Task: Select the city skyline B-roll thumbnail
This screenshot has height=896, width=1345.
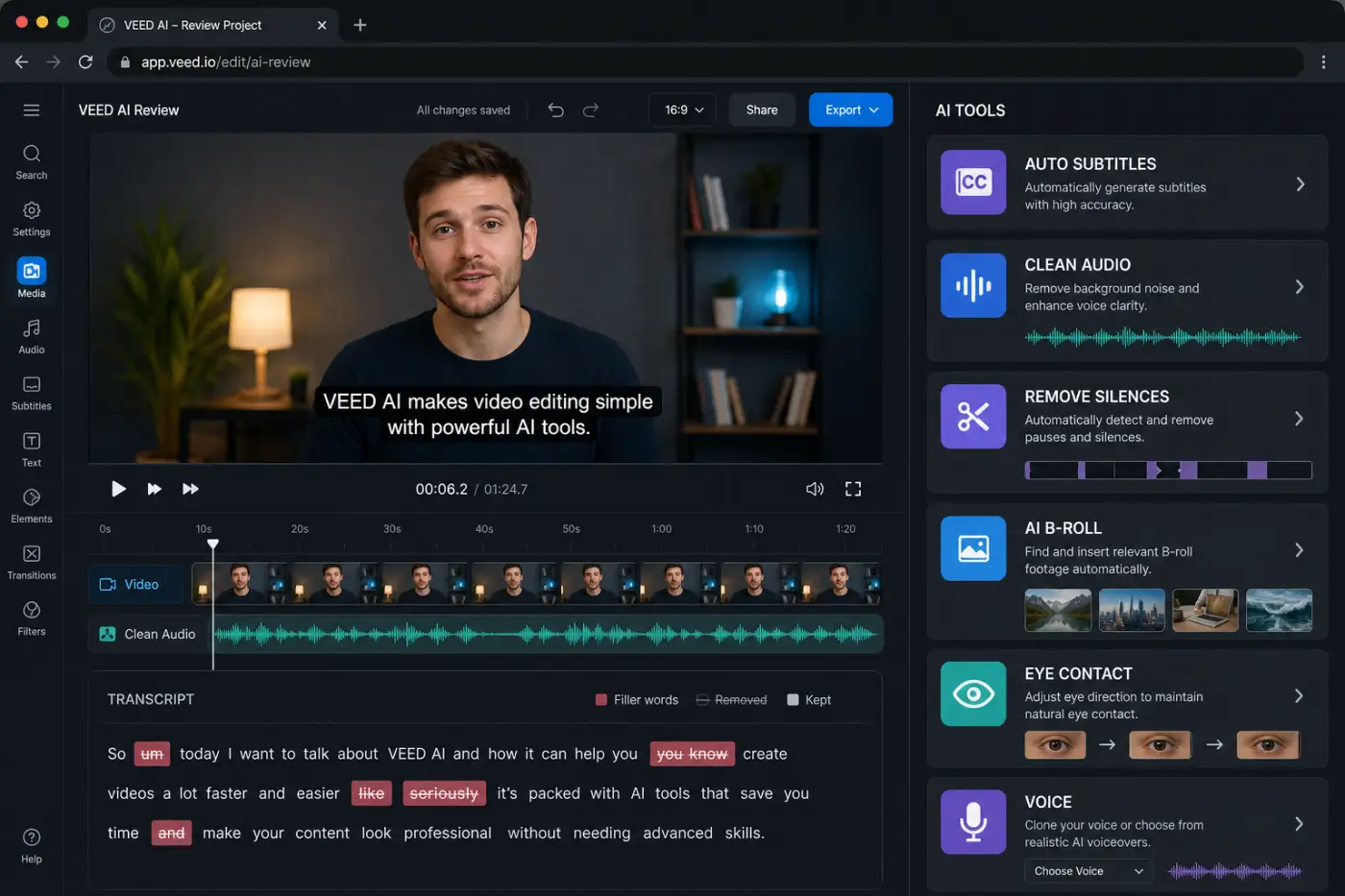Action: coord(1132,610)
